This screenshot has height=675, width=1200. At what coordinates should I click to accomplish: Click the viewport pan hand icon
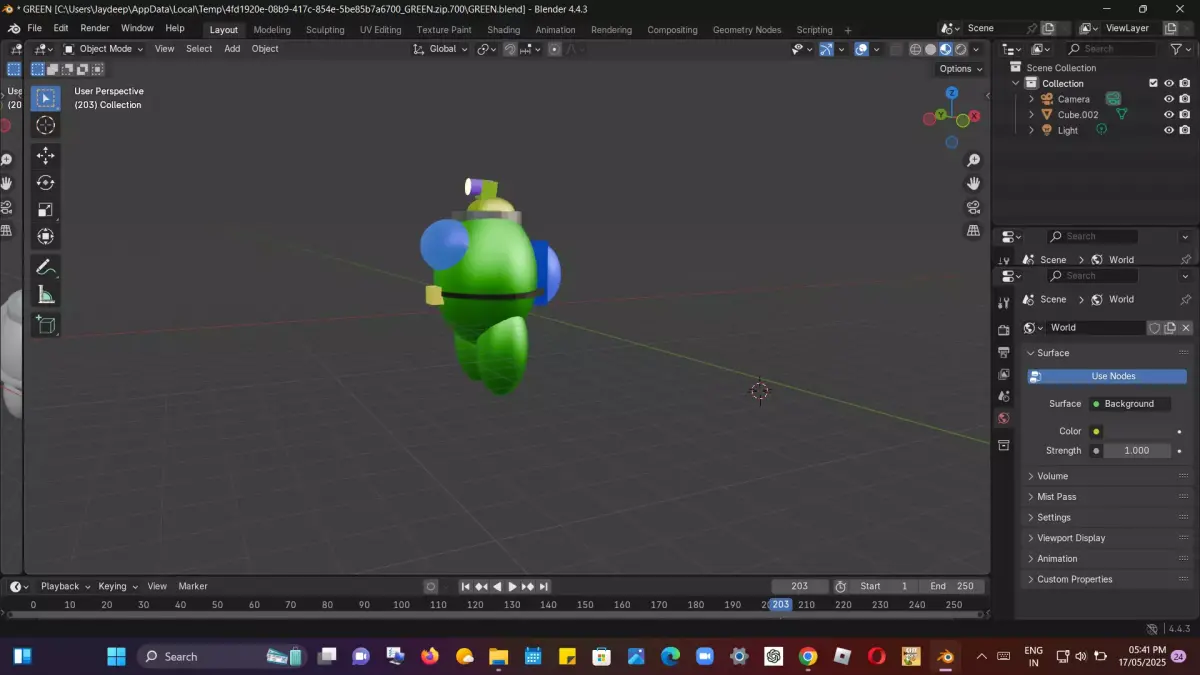coord(973,184)
